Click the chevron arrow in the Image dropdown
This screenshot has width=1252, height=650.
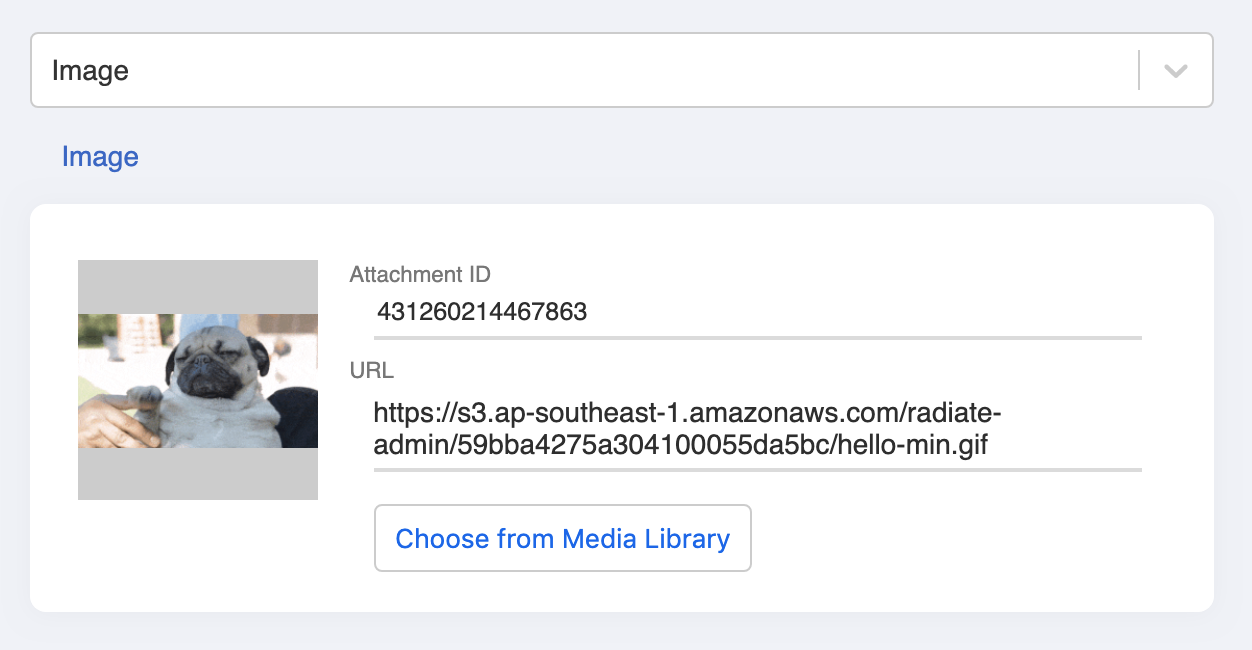[1176, 71]
